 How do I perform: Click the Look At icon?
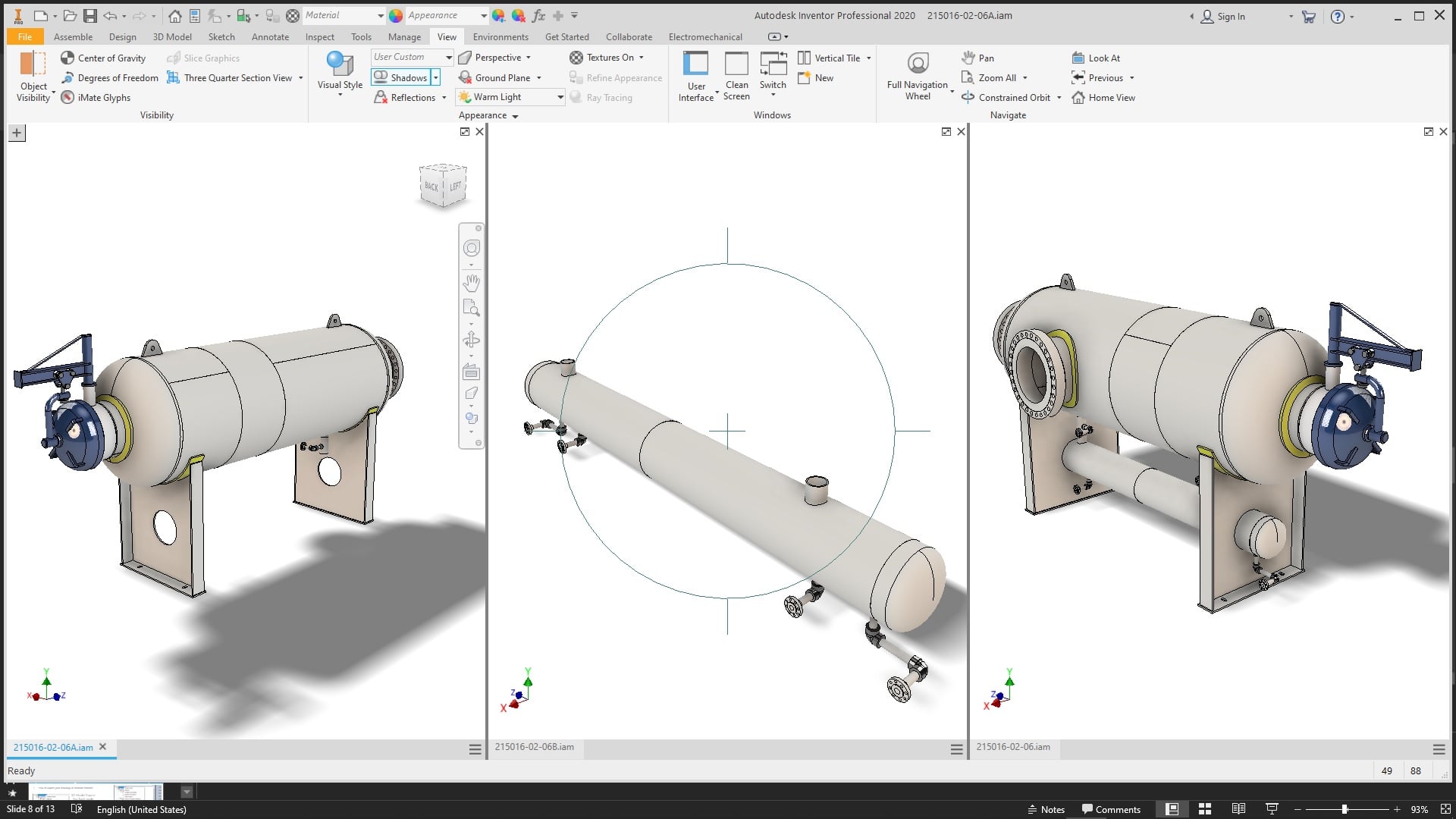(1078, 58)
